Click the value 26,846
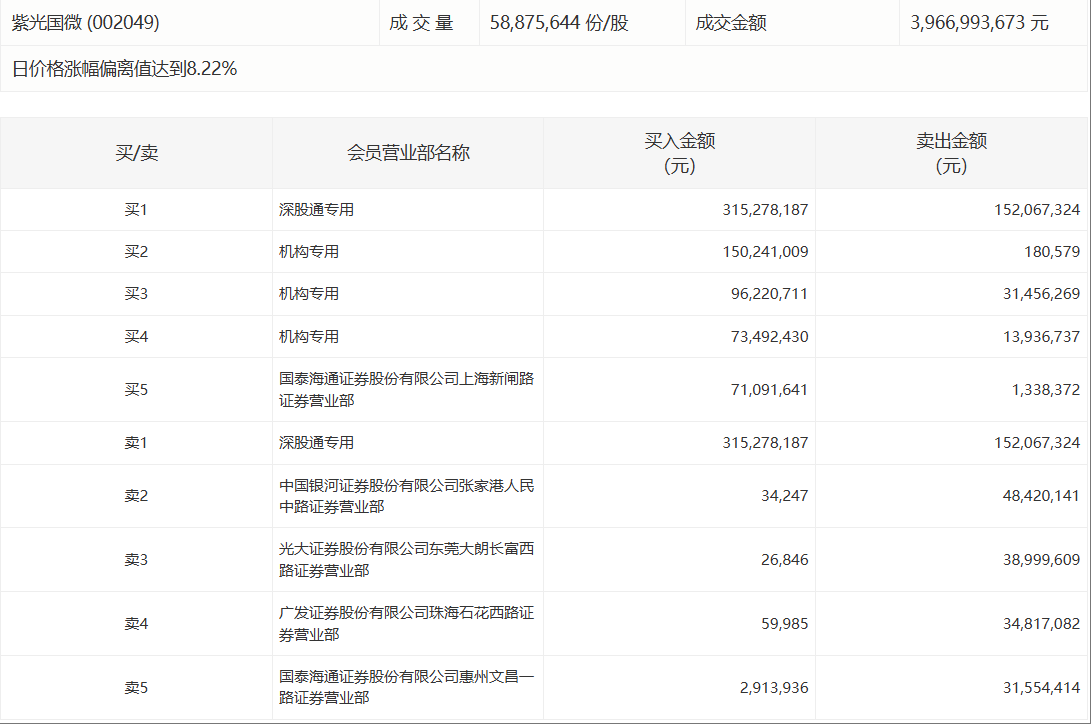 785,560
